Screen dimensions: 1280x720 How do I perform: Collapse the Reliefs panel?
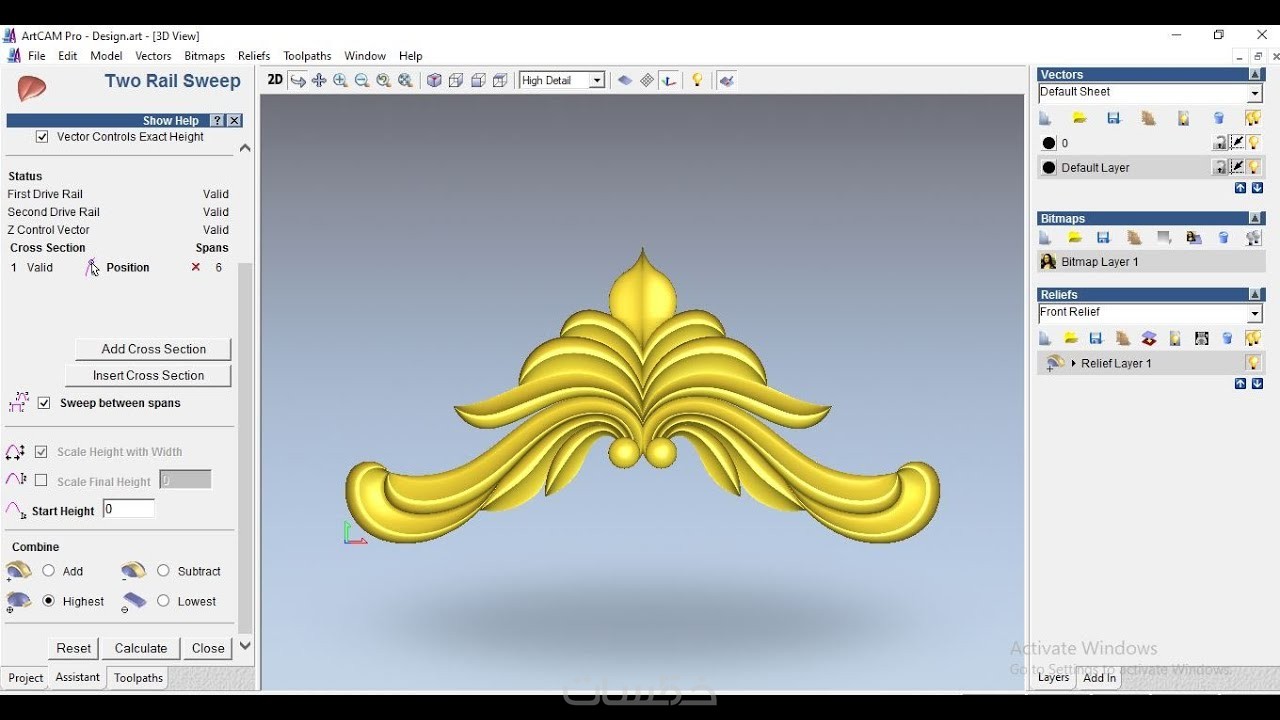click(x=1255, y=294)
